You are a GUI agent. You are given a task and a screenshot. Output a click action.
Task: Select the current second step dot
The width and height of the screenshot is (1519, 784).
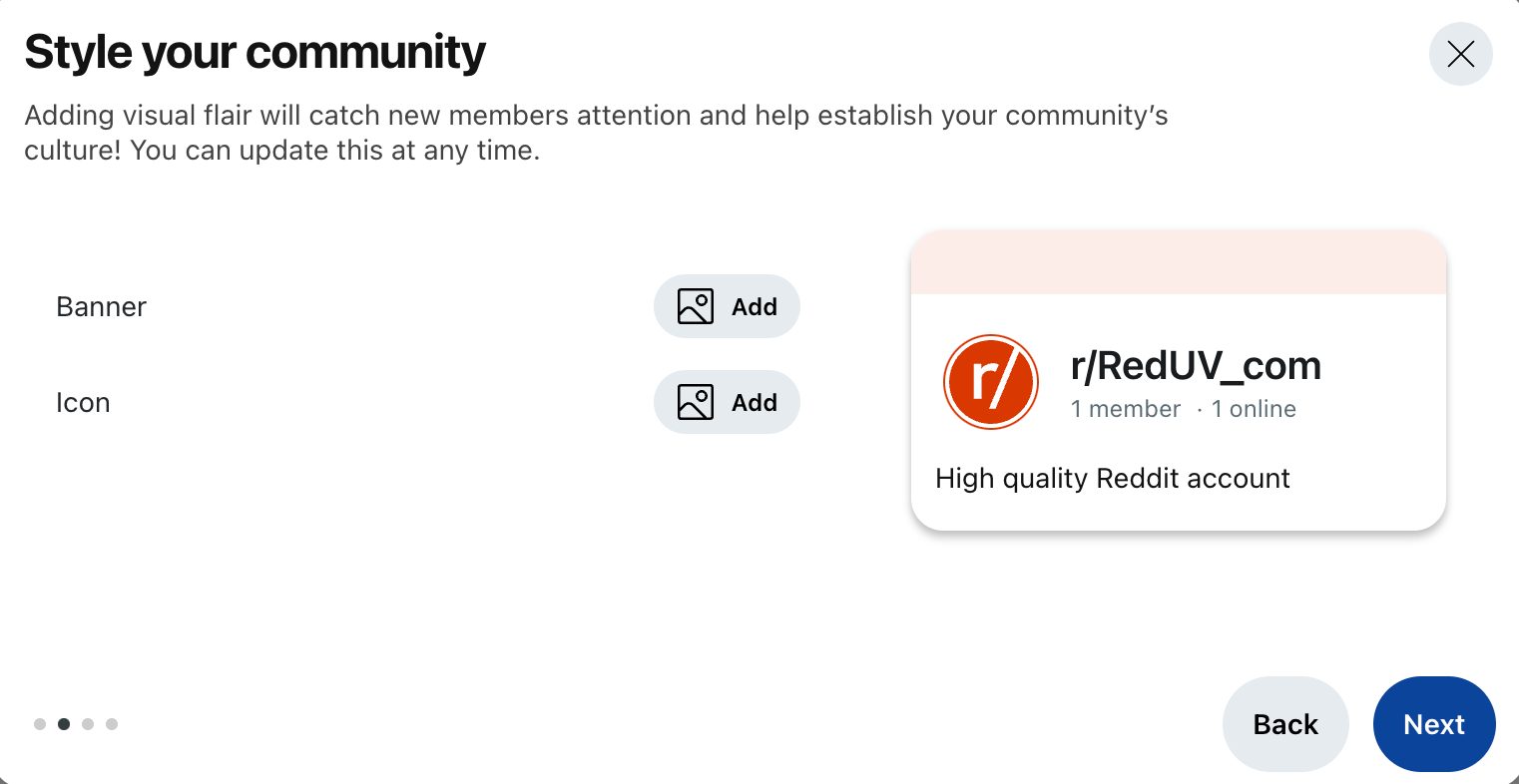click(64, 724)
